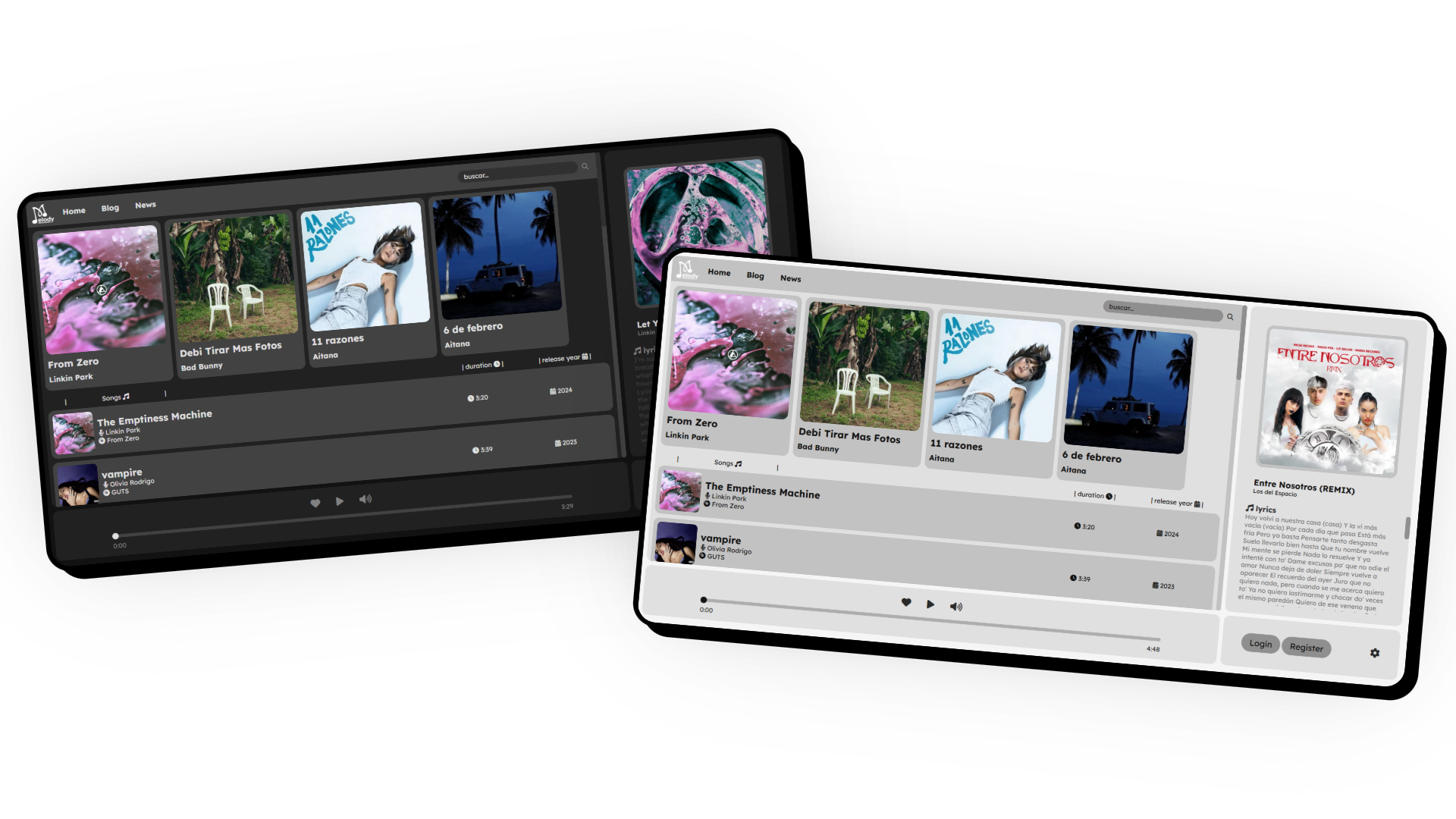Click the play button in light player
This screenshot has height=819, width=1456.
click(x=930, y=604)
